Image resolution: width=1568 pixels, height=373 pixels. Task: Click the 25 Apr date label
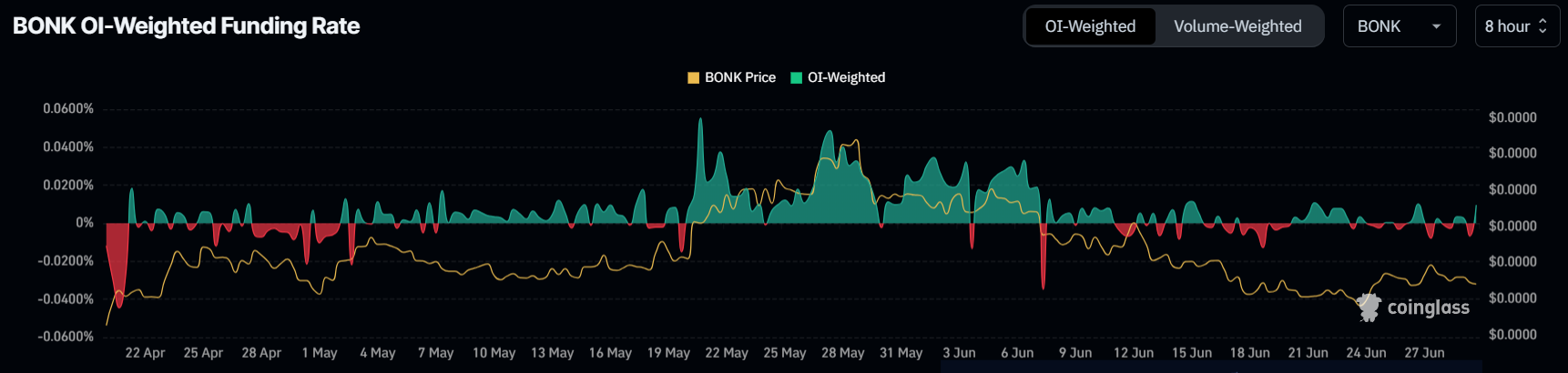203,353
